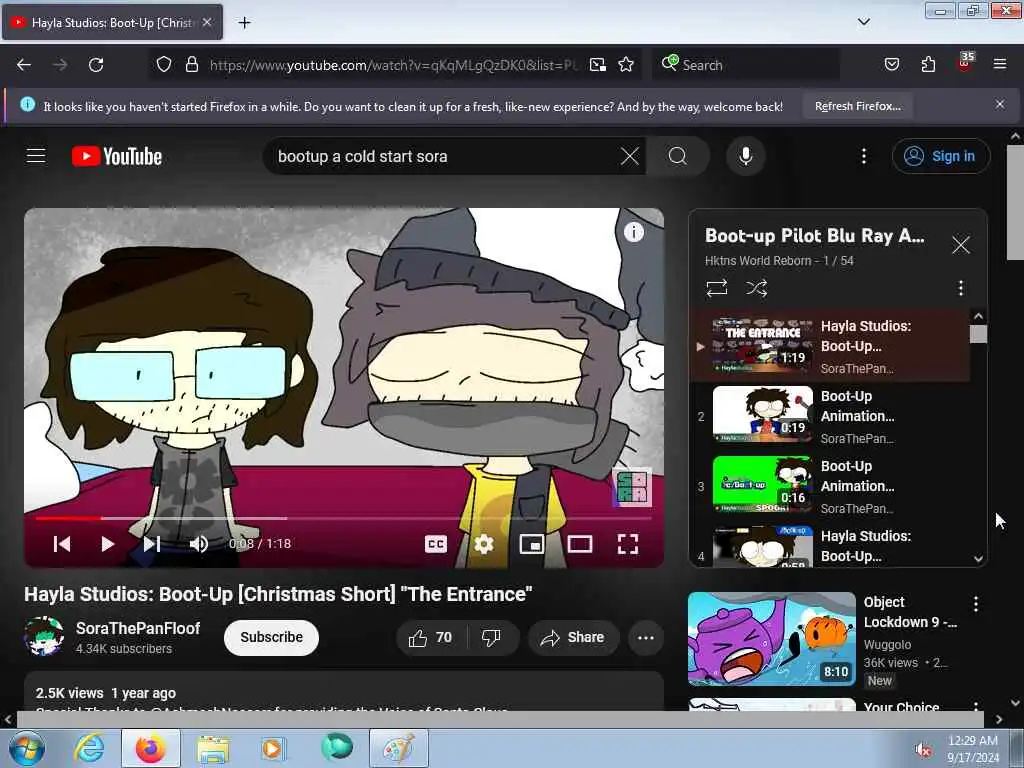This screenshot has height=768, width=1024.
Task: Open site security padlock info
Action: click(191, 65)
